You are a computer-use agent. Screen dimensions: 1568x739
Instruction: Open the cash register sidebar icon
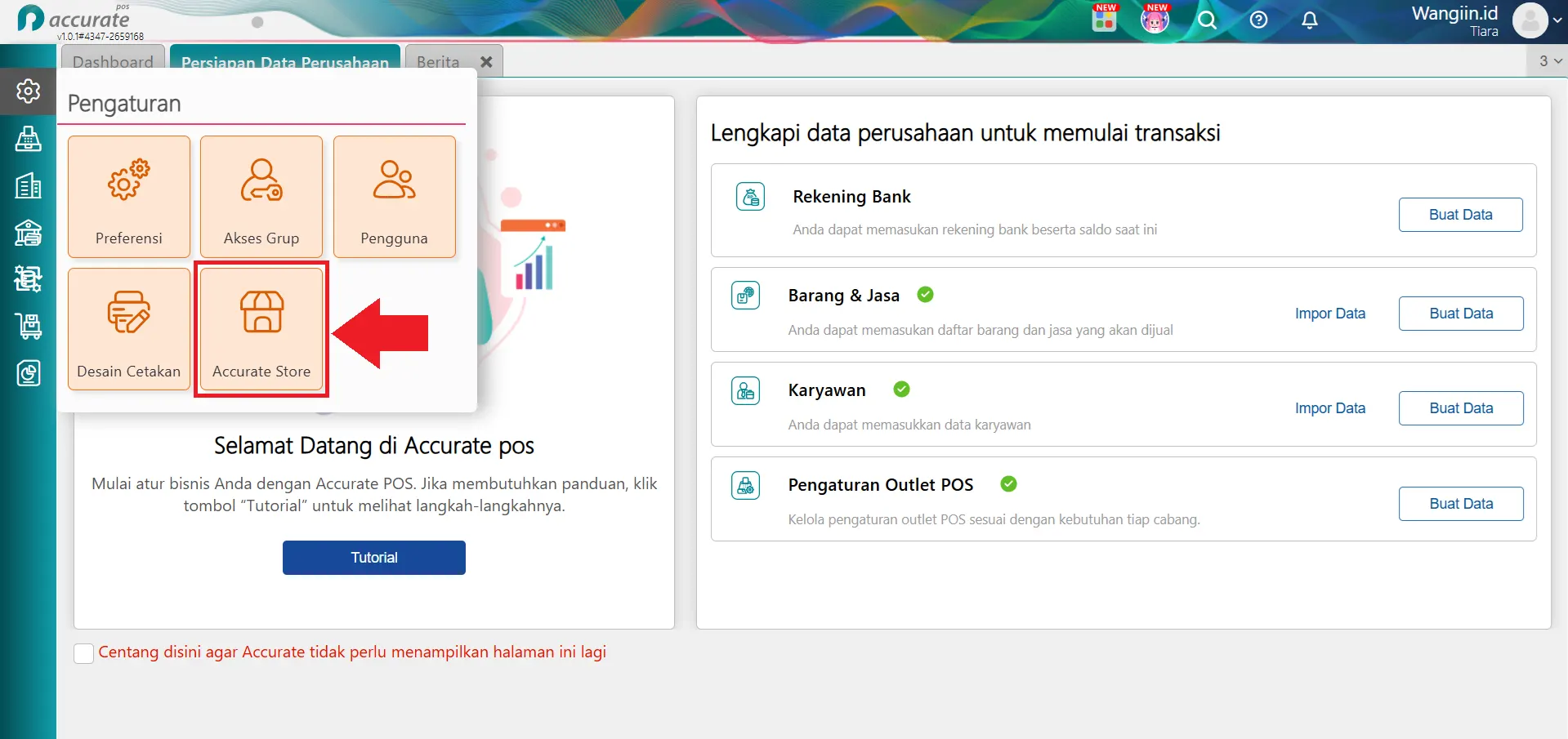pos(28,139)
